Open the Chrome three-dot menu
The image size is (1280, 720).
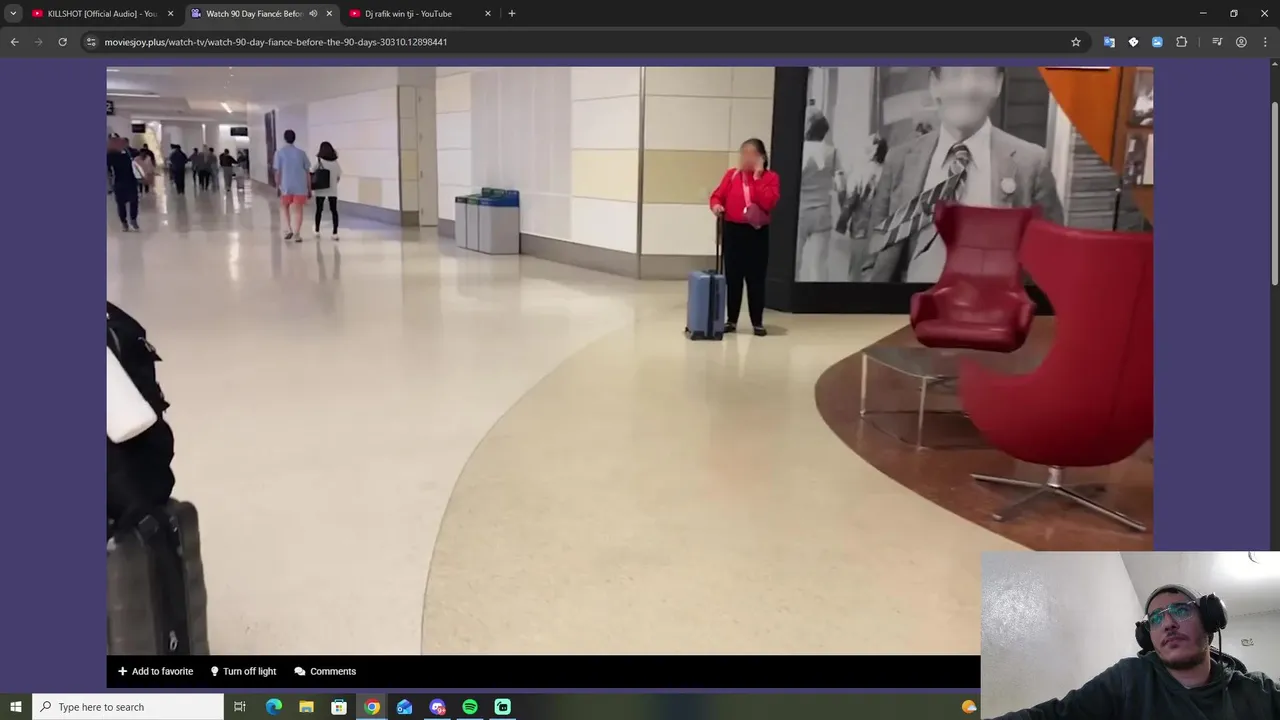click(1265, 42)
